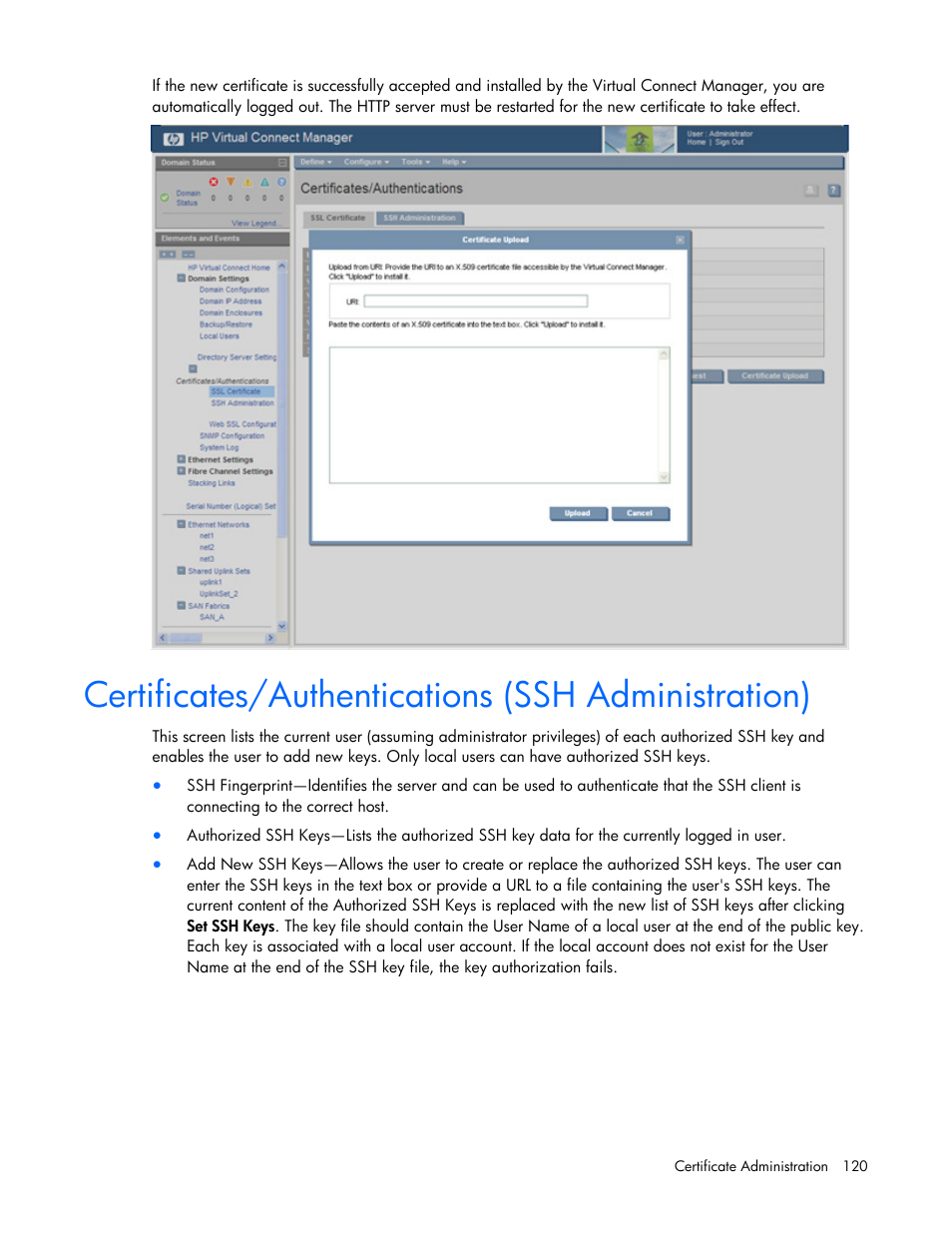Click the Domain Status link
The height and width of the screenshot is (1233, 952).
(x=188, y=198)
